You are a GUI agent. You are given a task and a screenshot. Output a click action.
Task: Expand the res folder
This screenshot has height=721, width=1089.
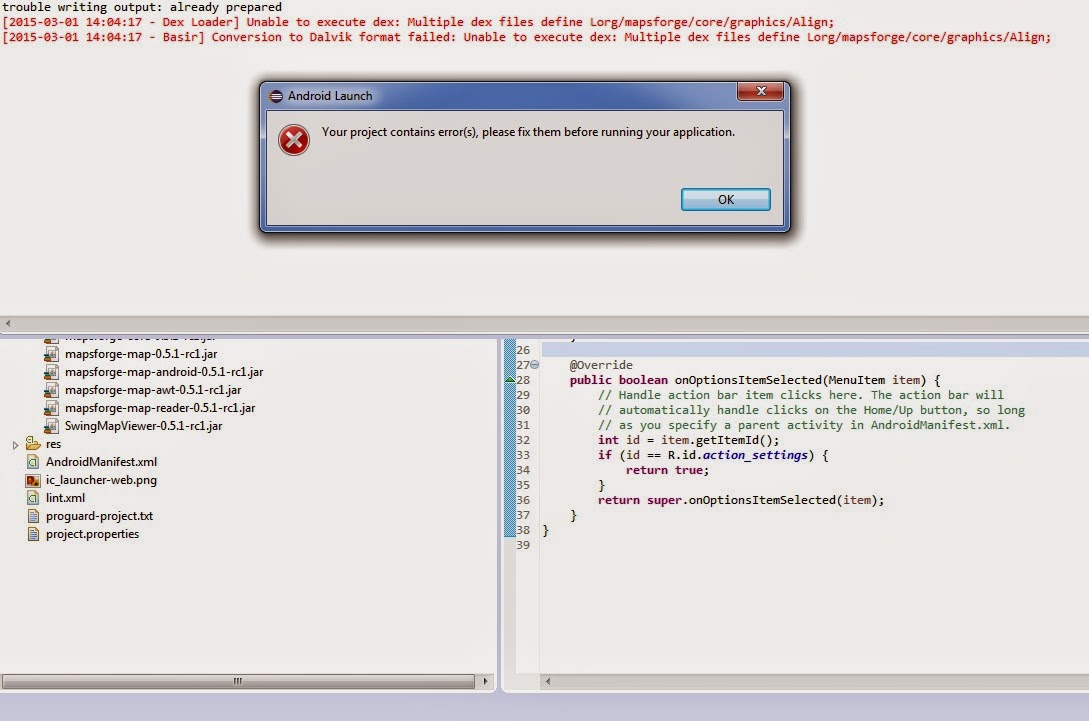tap(15, 445)
